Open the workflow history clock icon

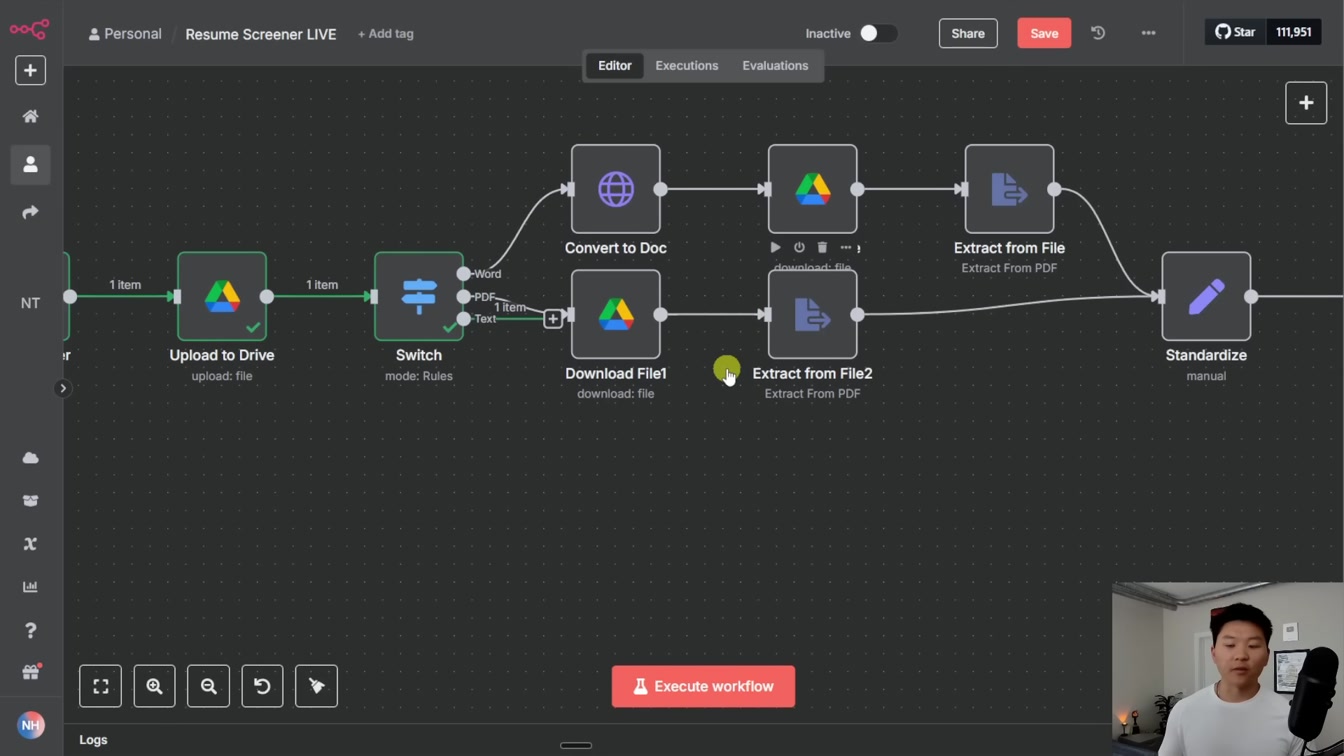[1098, 33]
